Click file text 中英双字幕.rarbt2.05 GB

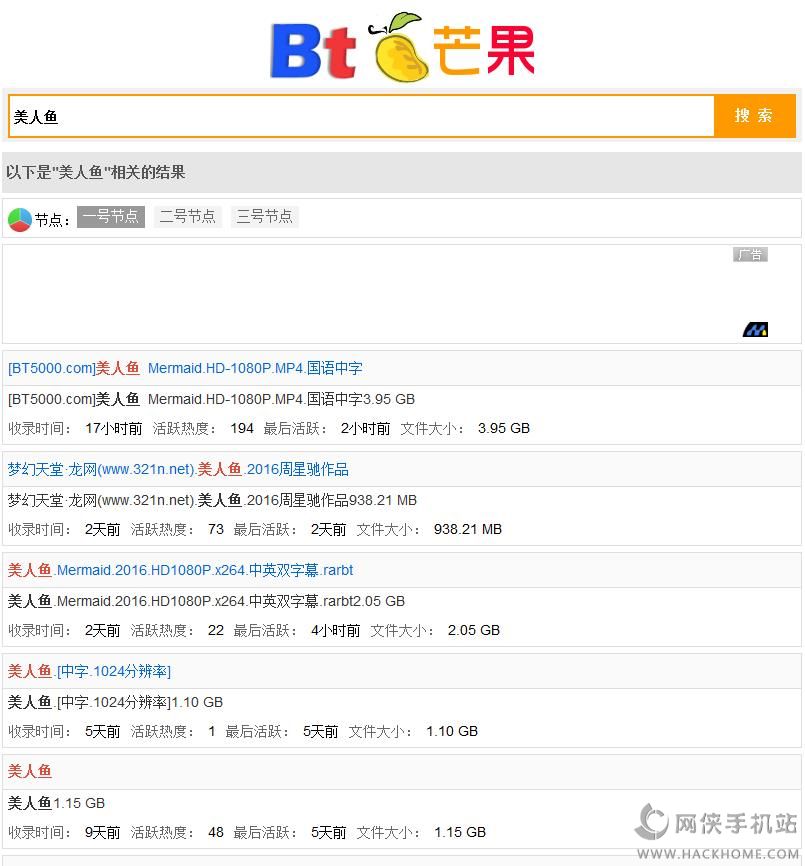tap(327, 601)
